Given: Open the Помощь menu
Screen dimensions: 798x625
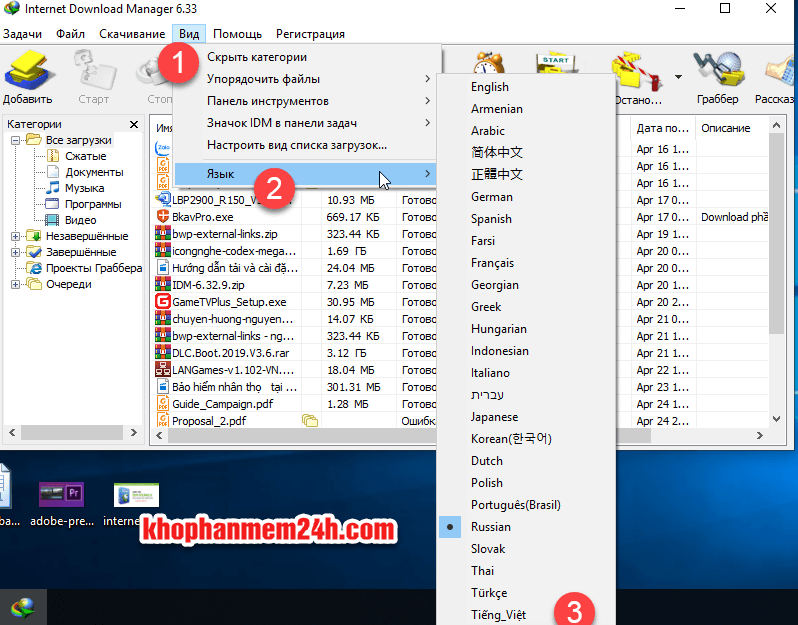Looking at the screenshot, I should click(x=237, y=34).
